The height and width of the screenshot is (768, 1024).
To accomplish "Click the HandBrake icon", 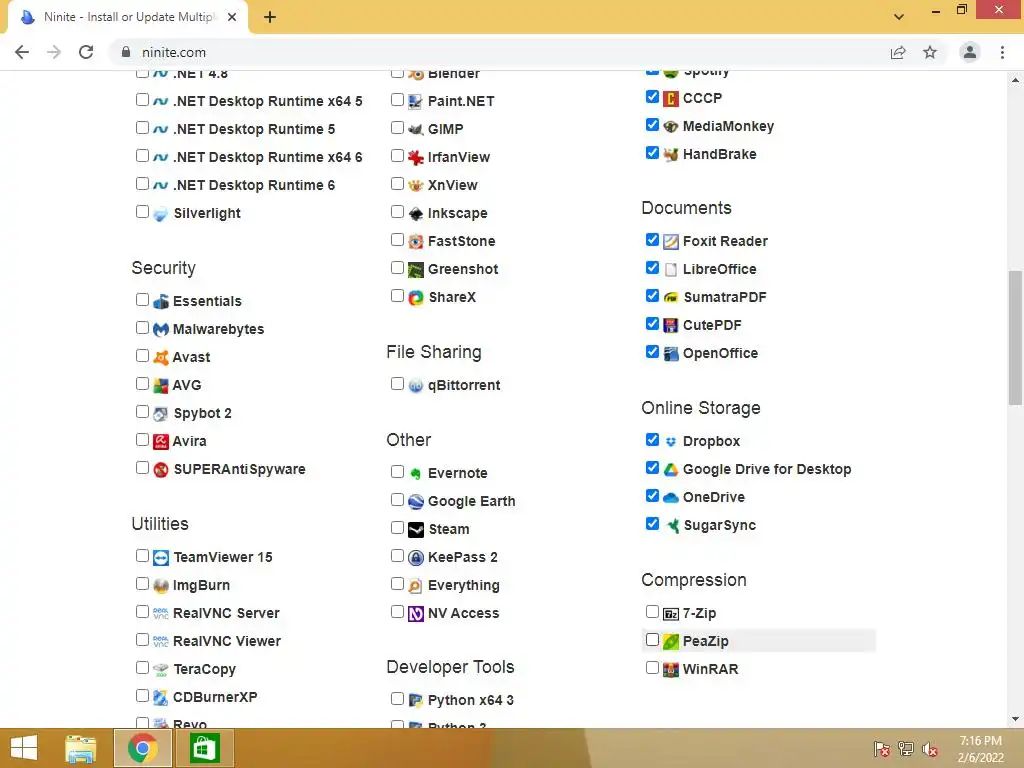I will click(671, 155).
